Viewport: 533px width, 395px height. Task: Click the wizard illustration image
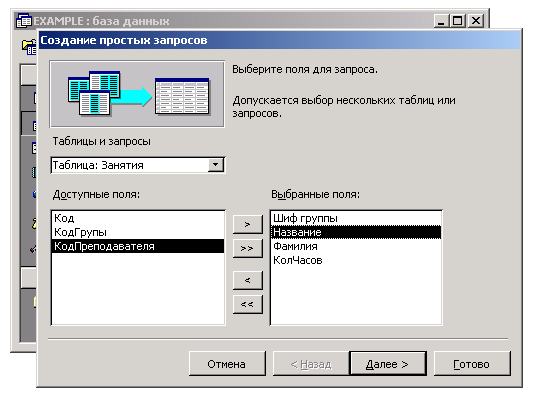[137, 94]
